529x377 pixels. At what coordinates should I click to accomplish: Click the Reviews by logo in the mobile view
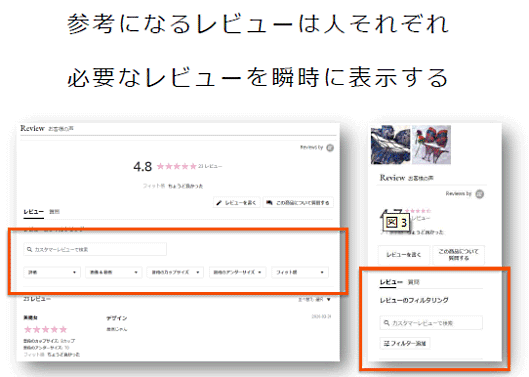479,194
